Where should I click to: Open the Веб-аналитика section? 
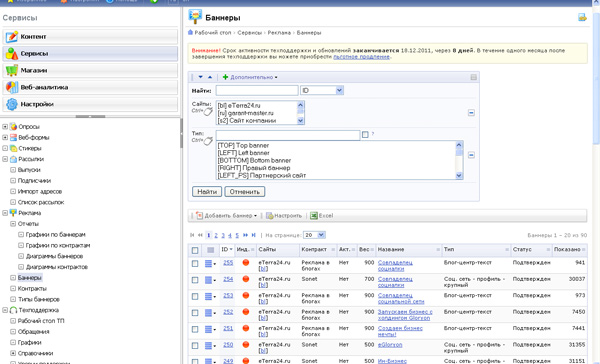point(90,87)
